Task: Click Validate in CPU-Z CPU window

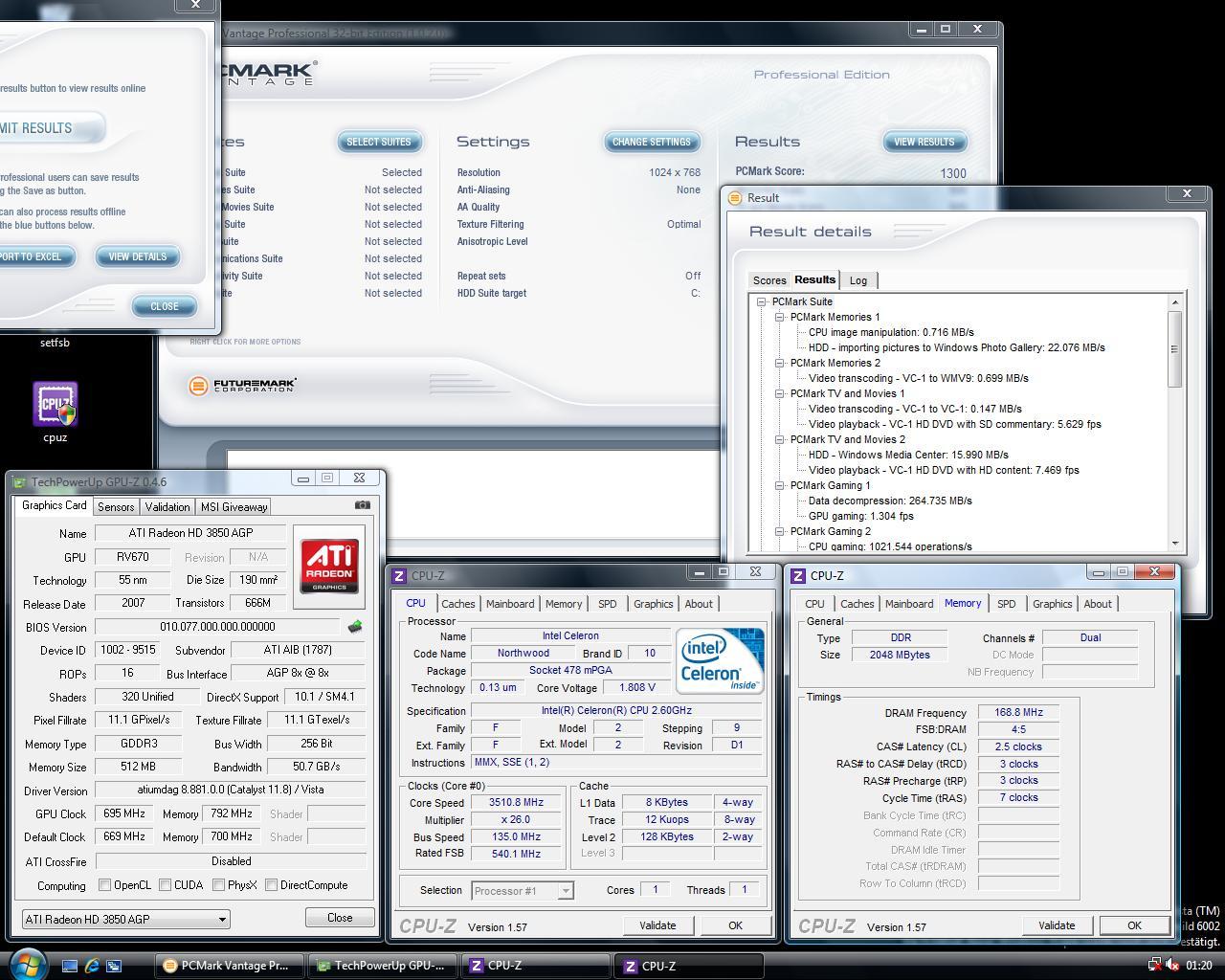Action: click(657, 925)
